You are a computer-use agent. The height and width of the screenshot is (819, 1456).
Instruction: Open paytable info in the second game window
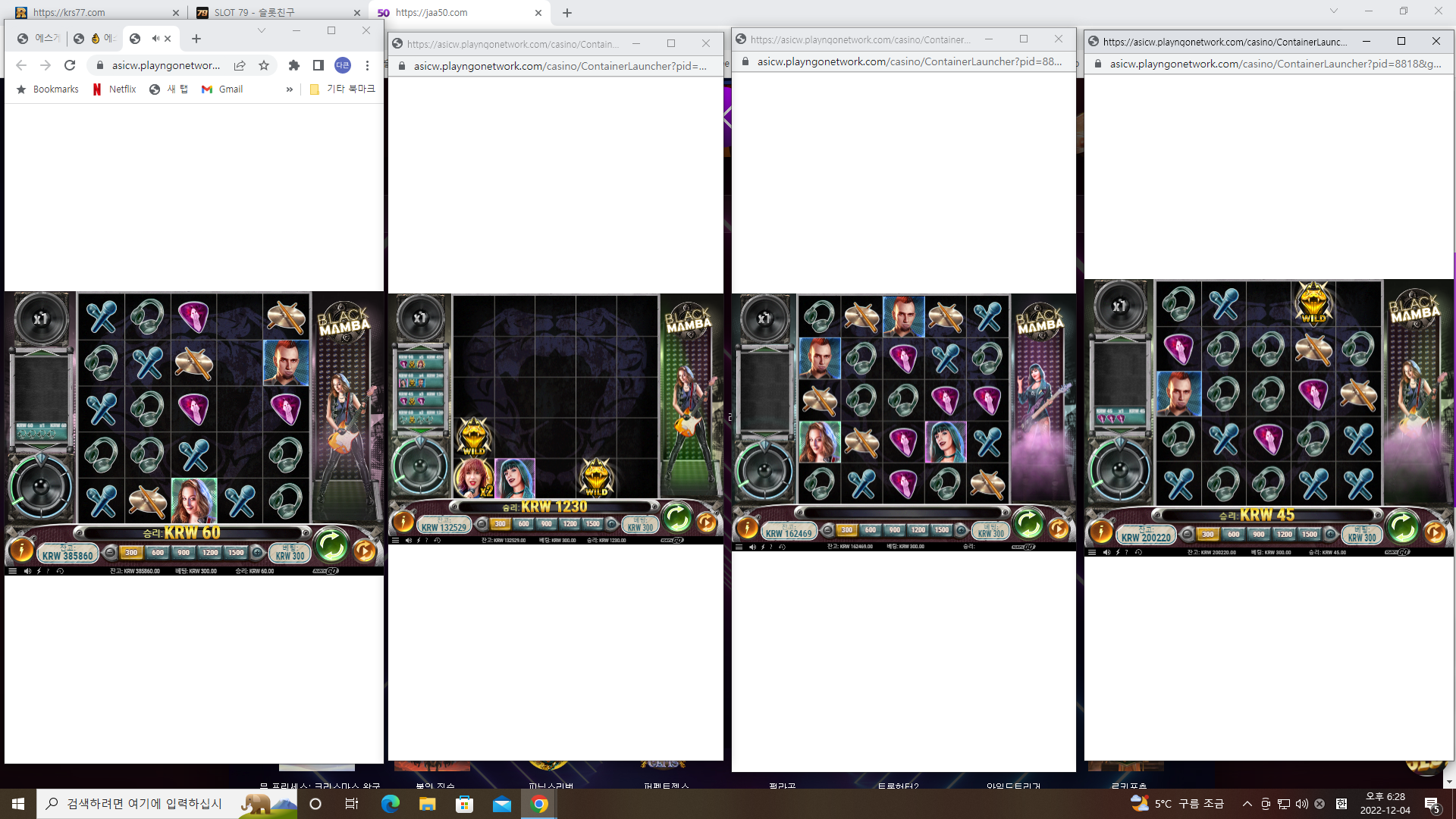pos(403,522)
